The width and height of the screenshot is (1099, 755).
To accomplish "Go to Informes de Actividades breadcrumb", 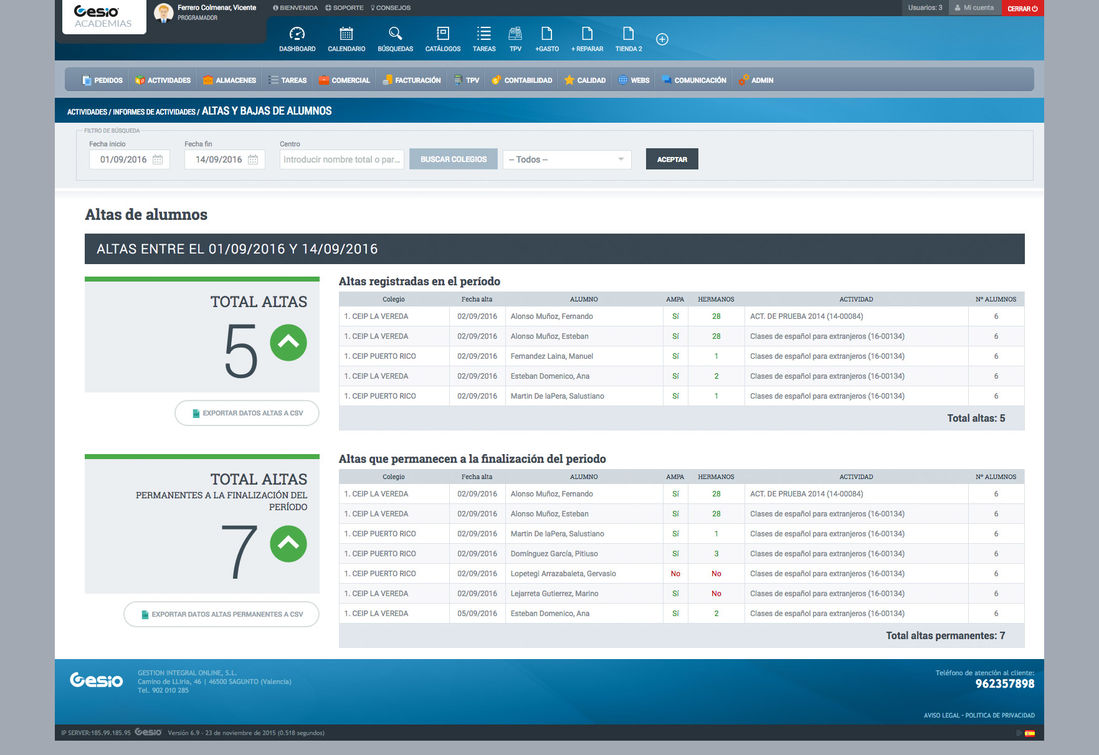I will (x=153, y=112).
